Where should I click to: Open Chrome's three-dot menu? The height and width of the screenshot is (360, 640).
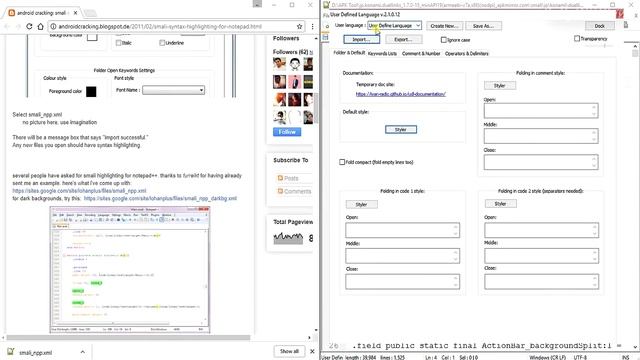click(312, 26)
